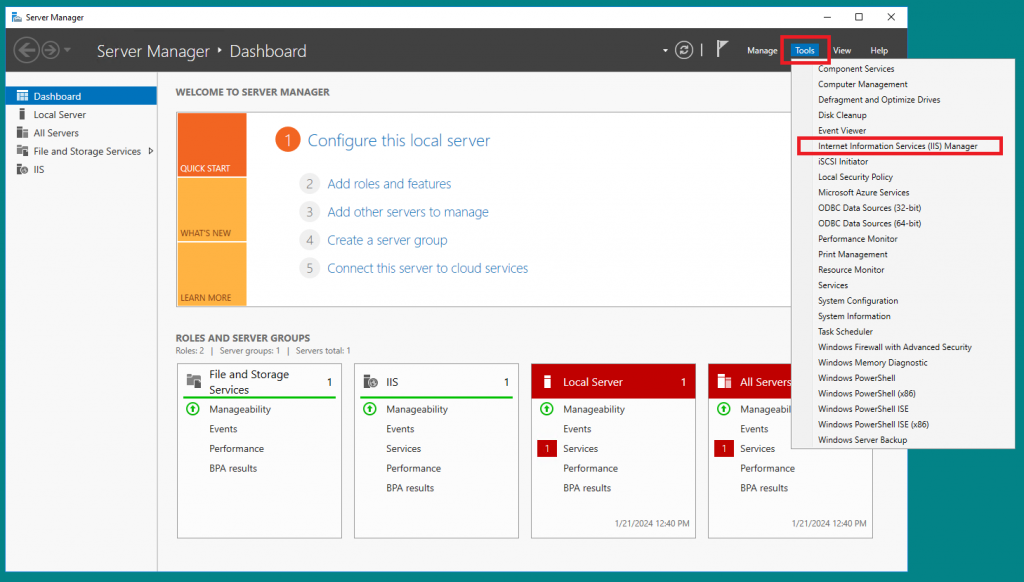The image size is (1024, 582).
Task: Open the Manage menu
Action: 762,50
